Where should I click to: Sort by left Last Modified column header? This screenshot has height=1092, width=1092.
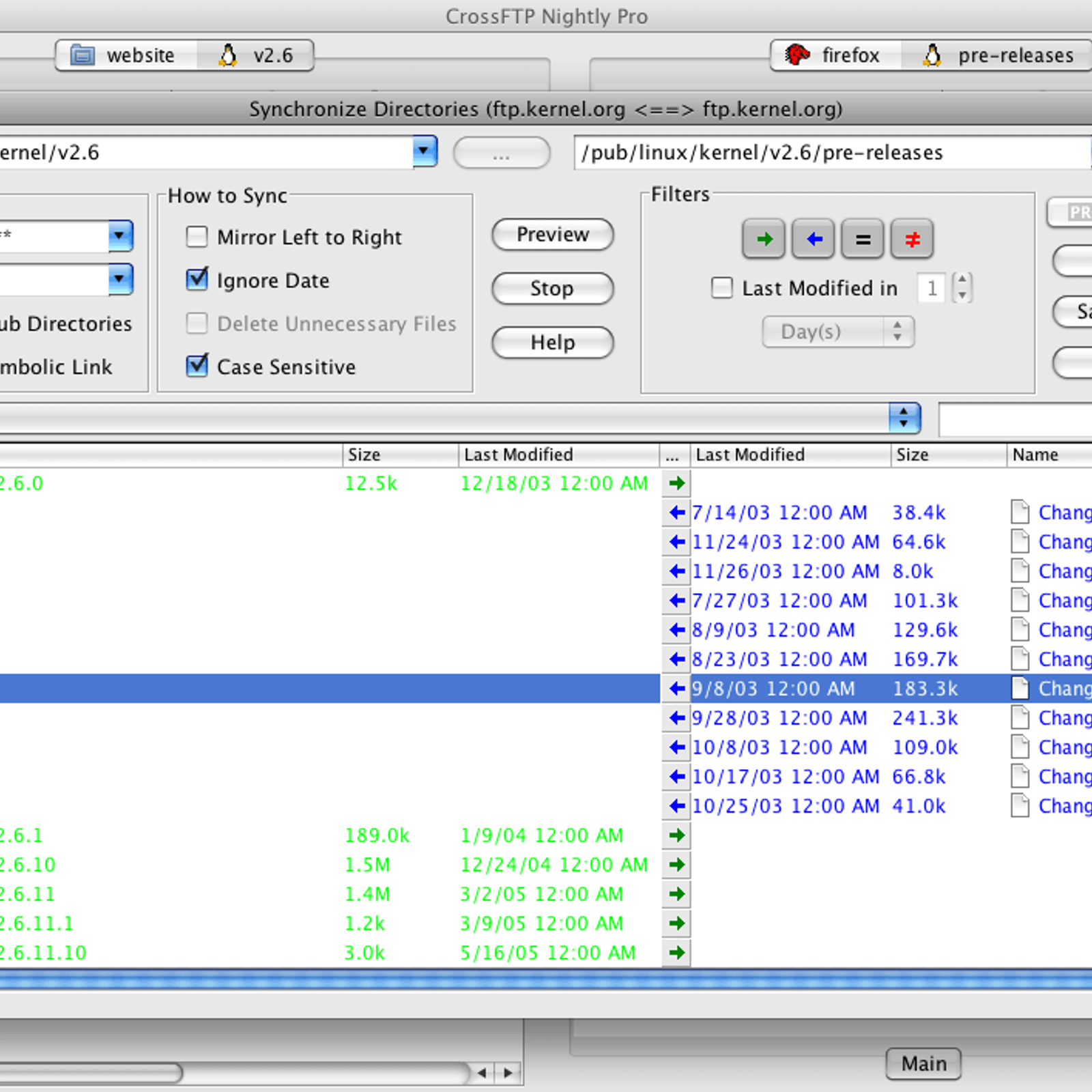558,455
